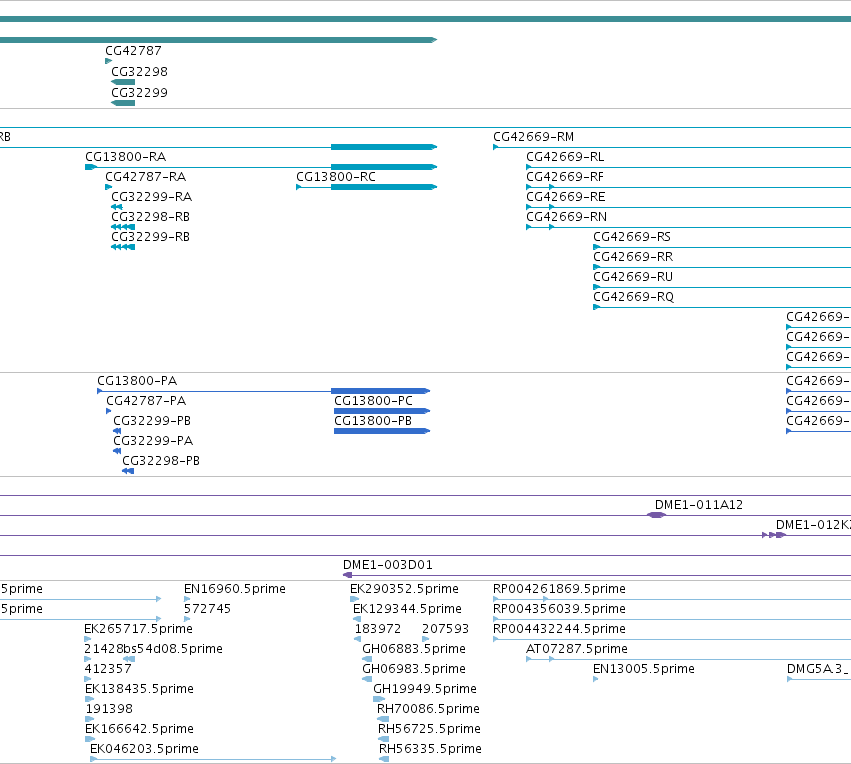Select the CG32298-RB transcript label
This screenshot has height=764, width=851.
pyautogui.click(x=150, y=217)
